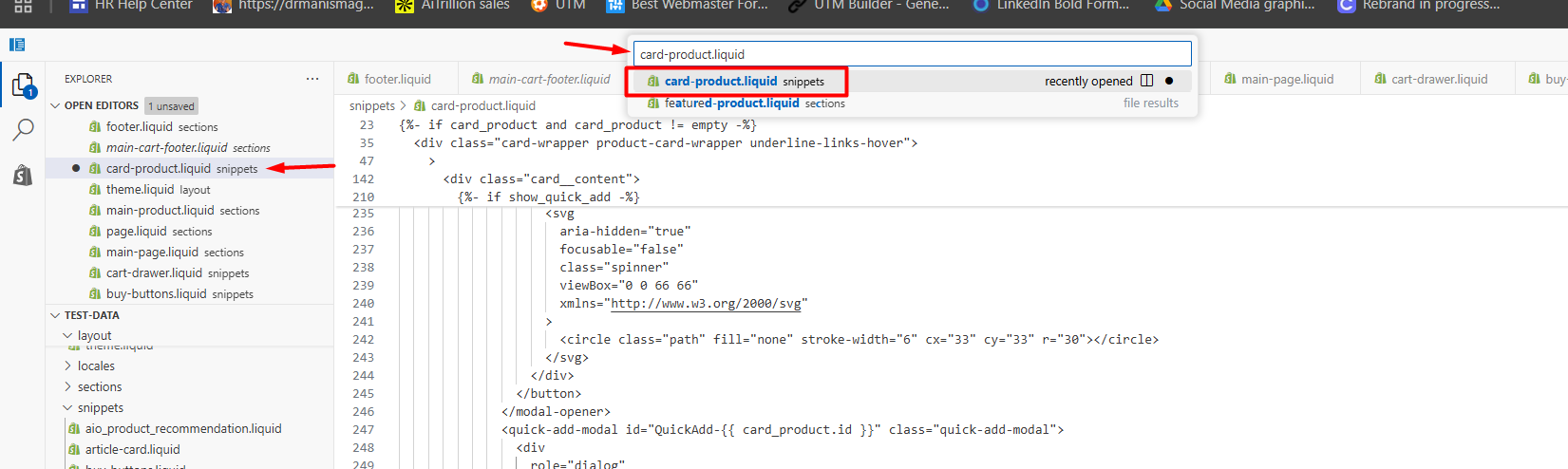Image resolution: width=1568 pixels, height=469 pixels.
Task: Switch to the footer.liquid tab
Action: [x=397, y=79]
